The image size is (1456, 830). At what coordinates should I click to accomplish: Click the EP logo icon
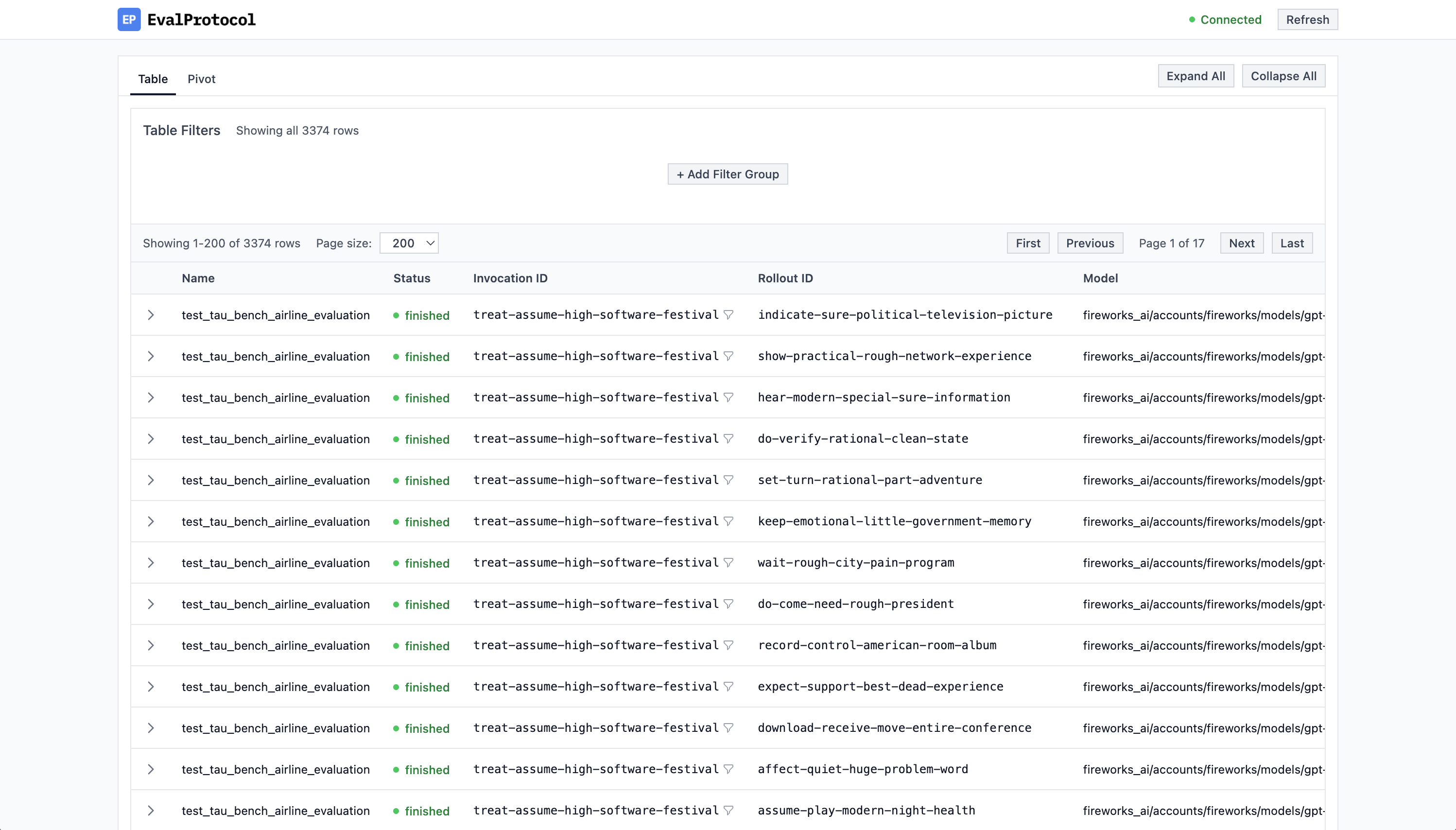click(x=129, y=19)
